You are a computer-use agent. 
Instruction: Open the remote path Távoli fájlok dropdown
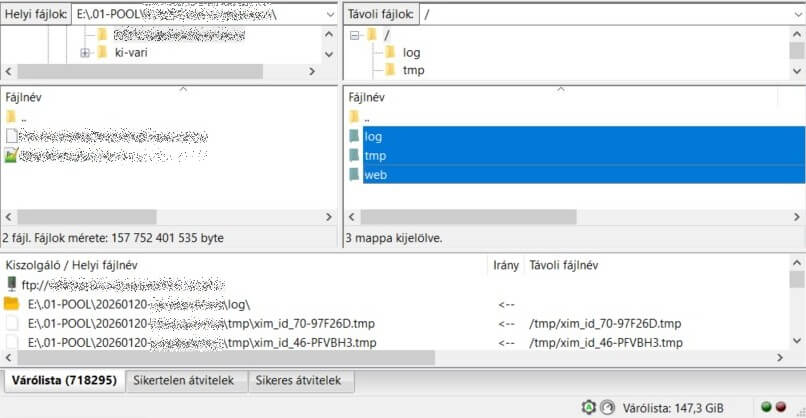(x=795, y=15)
